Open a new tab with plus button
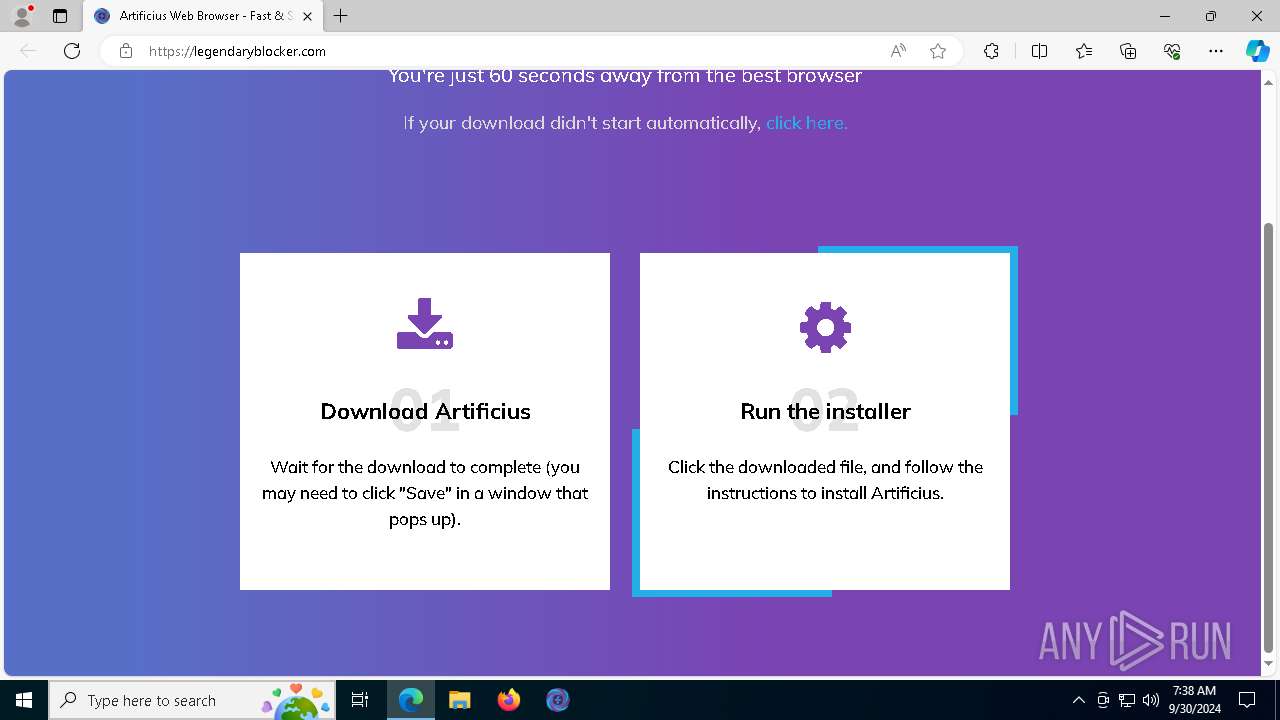Viewport: 1280px width, 720px height. coord(341,16)
